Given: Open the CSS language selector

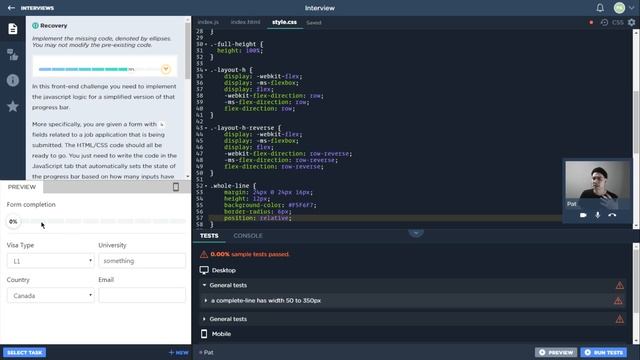Looking at the screenshot, I should click(618, 22).
